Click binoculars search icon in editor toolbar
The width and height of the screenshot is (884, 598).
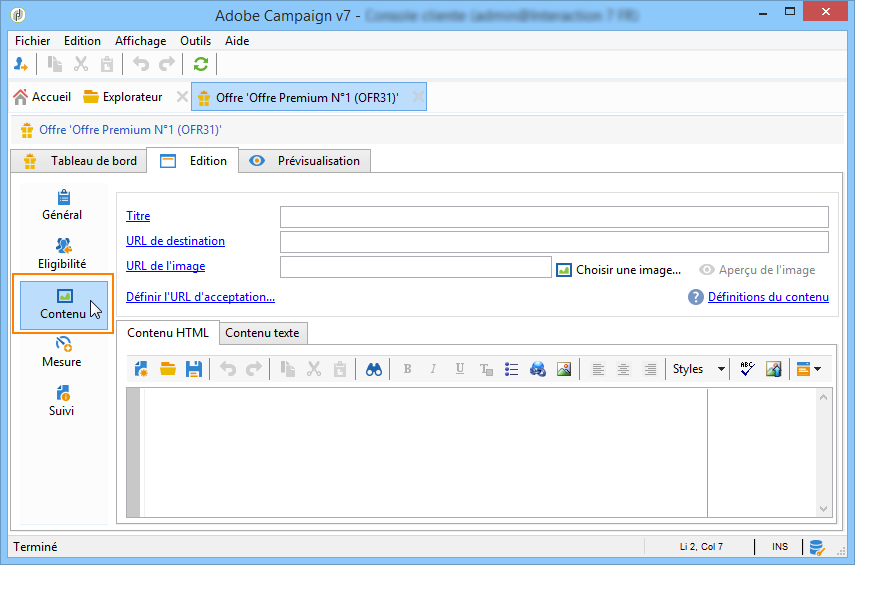(x=373, y=369)
